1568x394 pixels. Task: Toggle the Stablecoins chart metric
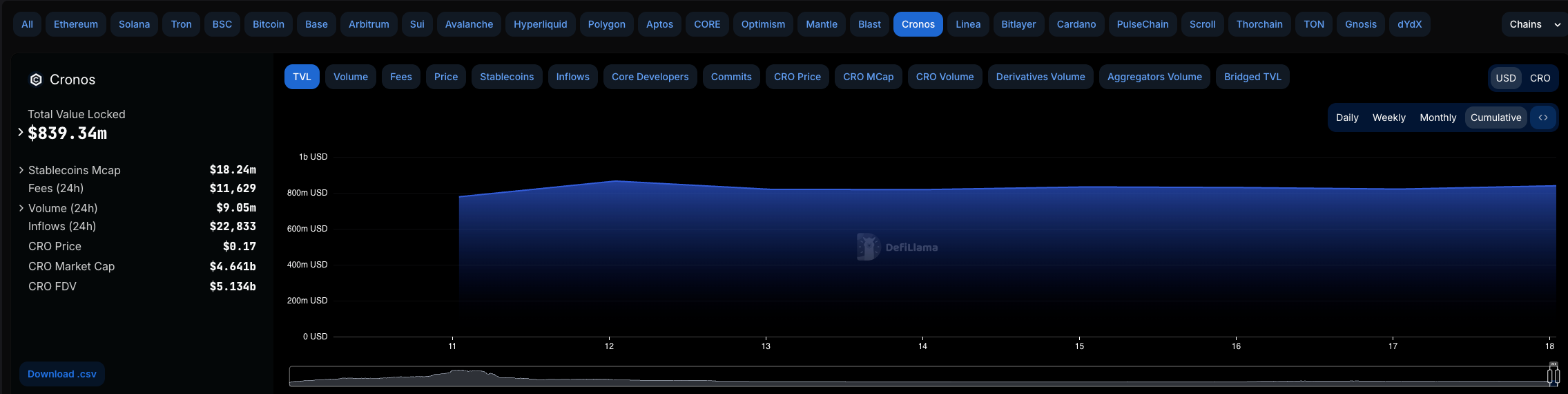point(507,77)
